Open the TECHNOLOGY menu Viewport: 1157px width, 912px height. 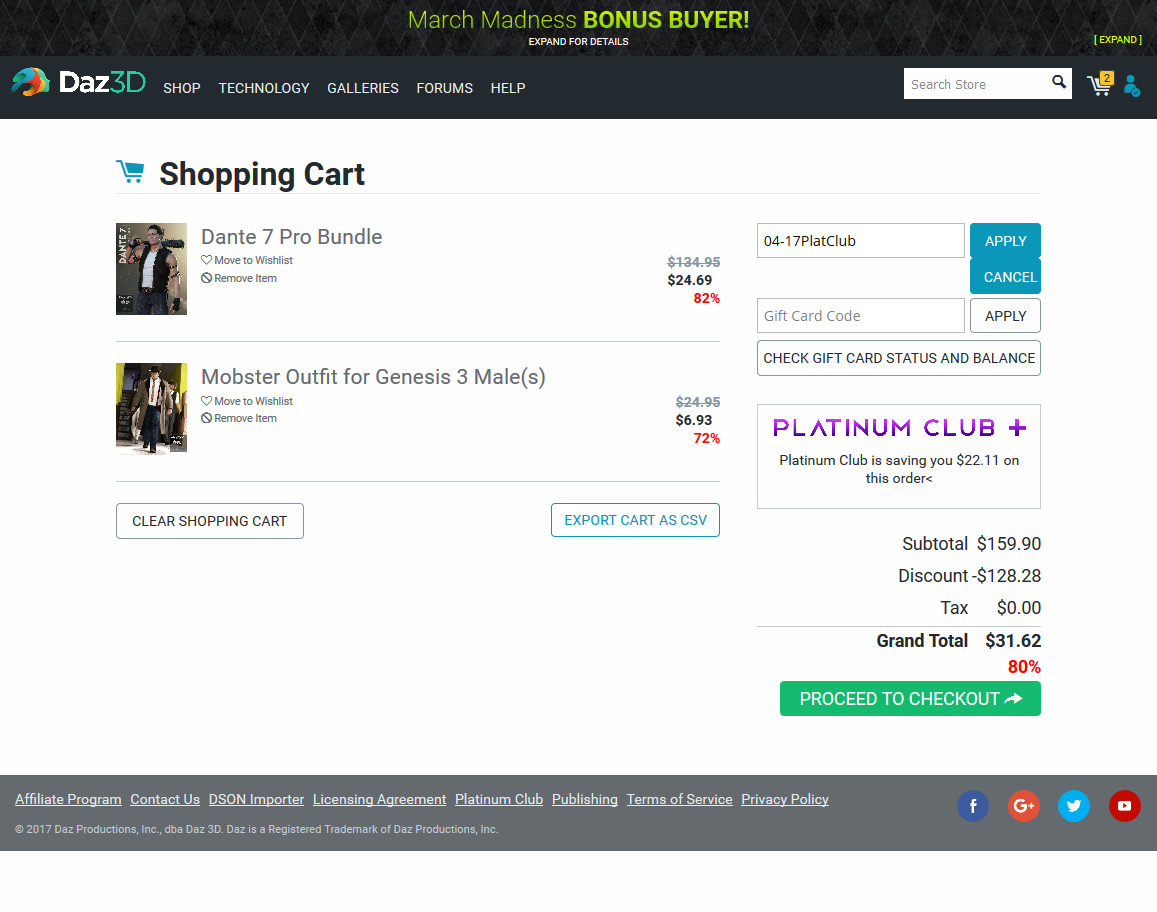click(263, 88)
